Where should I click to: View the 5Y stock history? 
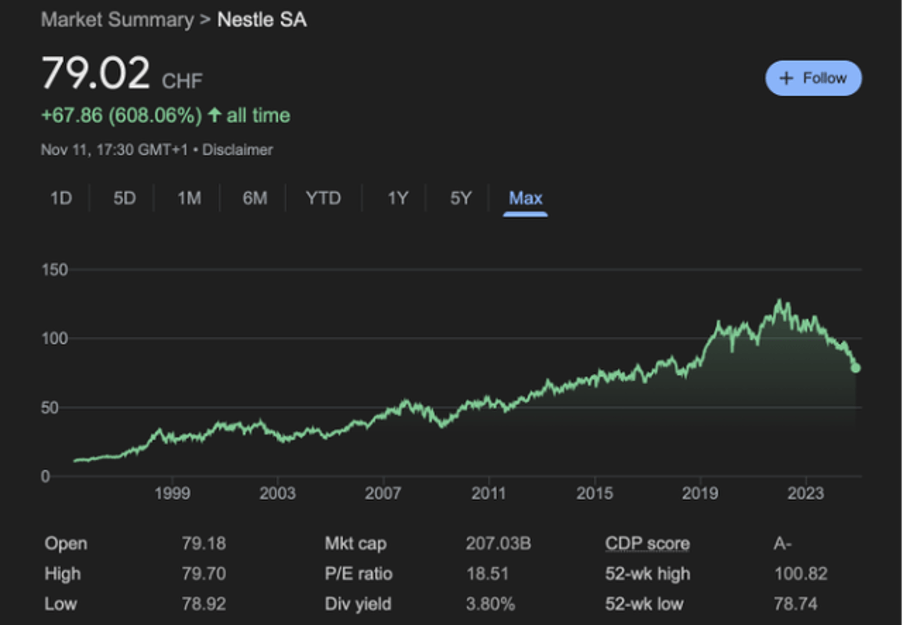(458, 198)
